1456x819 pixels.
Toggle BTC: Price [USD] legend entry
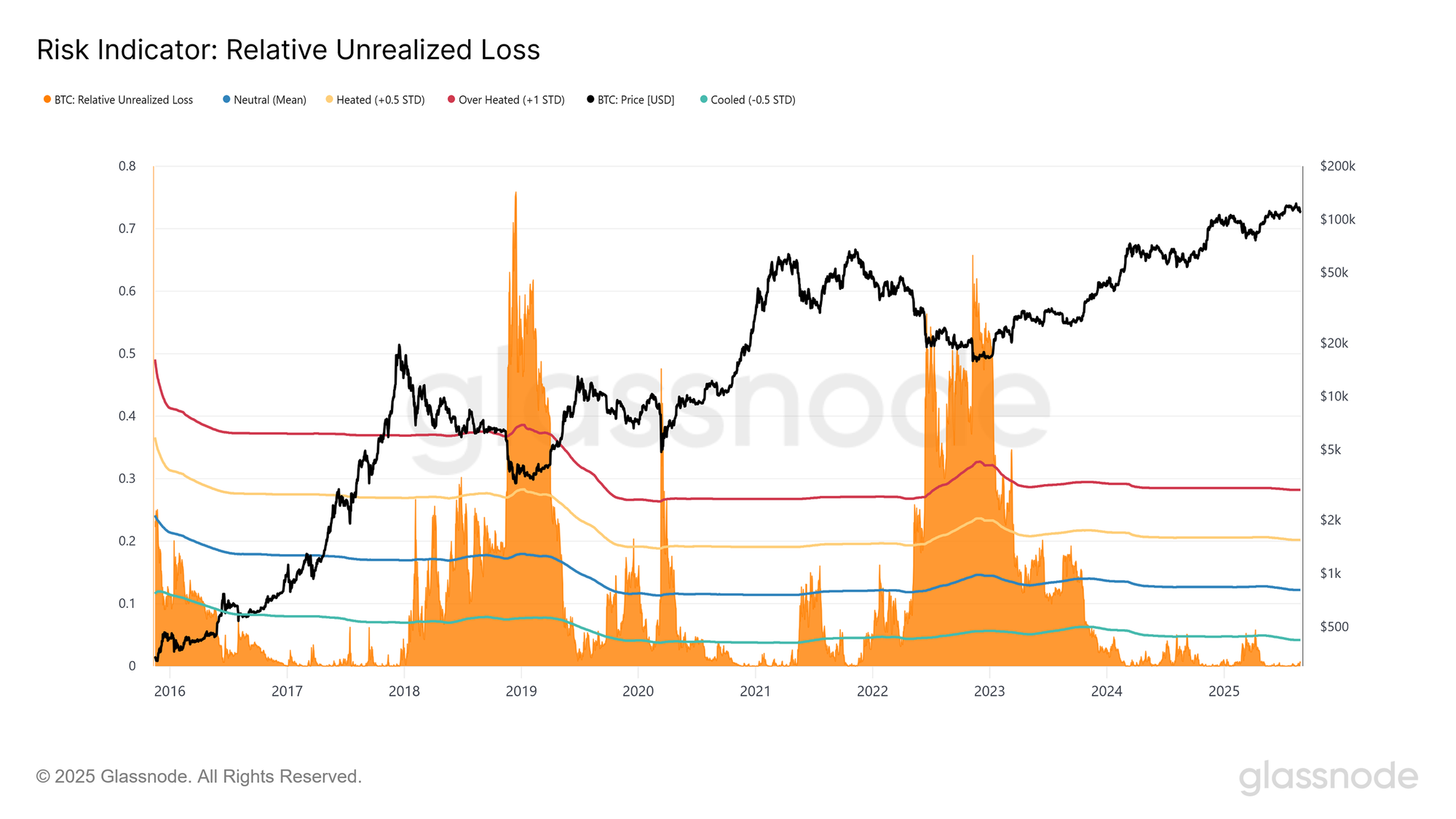point(631,100)
